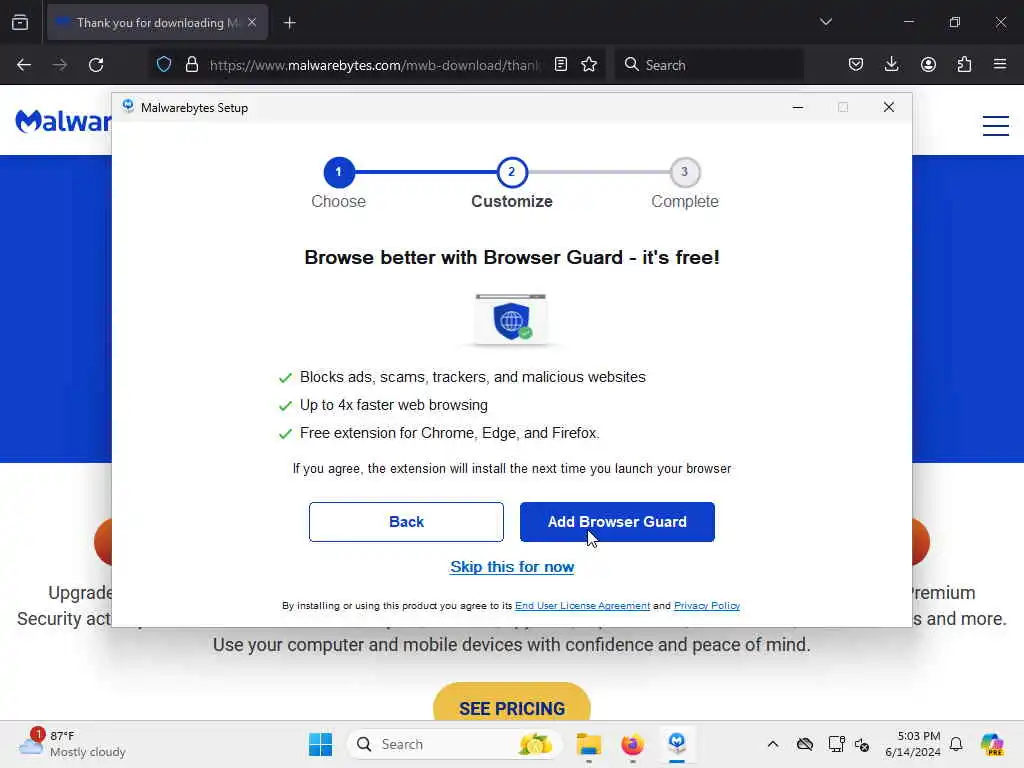Click the Malwarebytes website logo
1024x768 pixels.
(x=63, y=121)
